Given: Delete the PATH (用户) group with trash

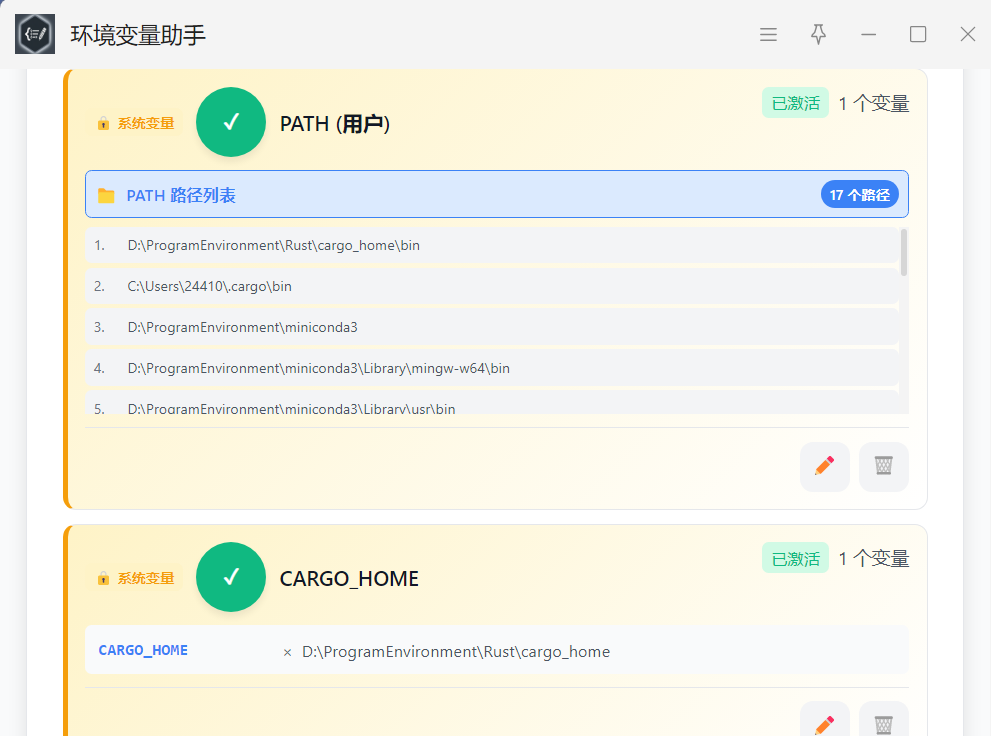Looking at the screenshot, I should (884, 466).
